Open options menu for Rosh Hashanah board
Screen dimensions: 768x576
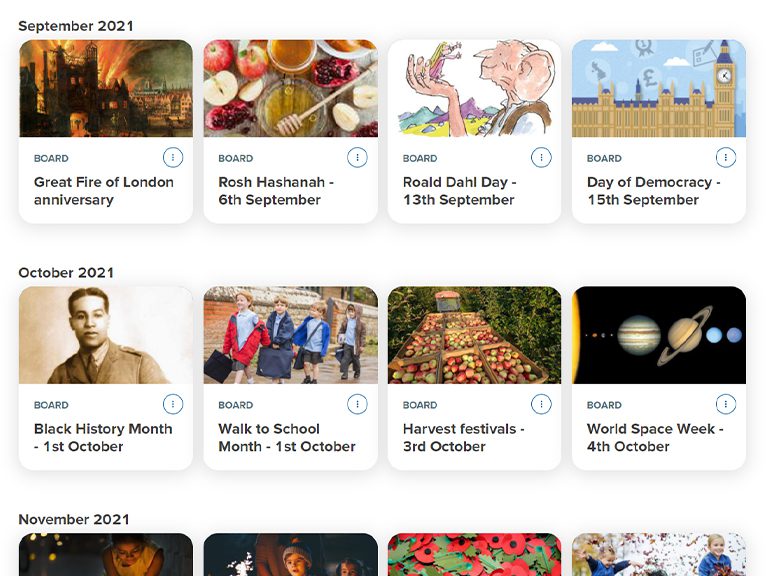tap(357, 158)
